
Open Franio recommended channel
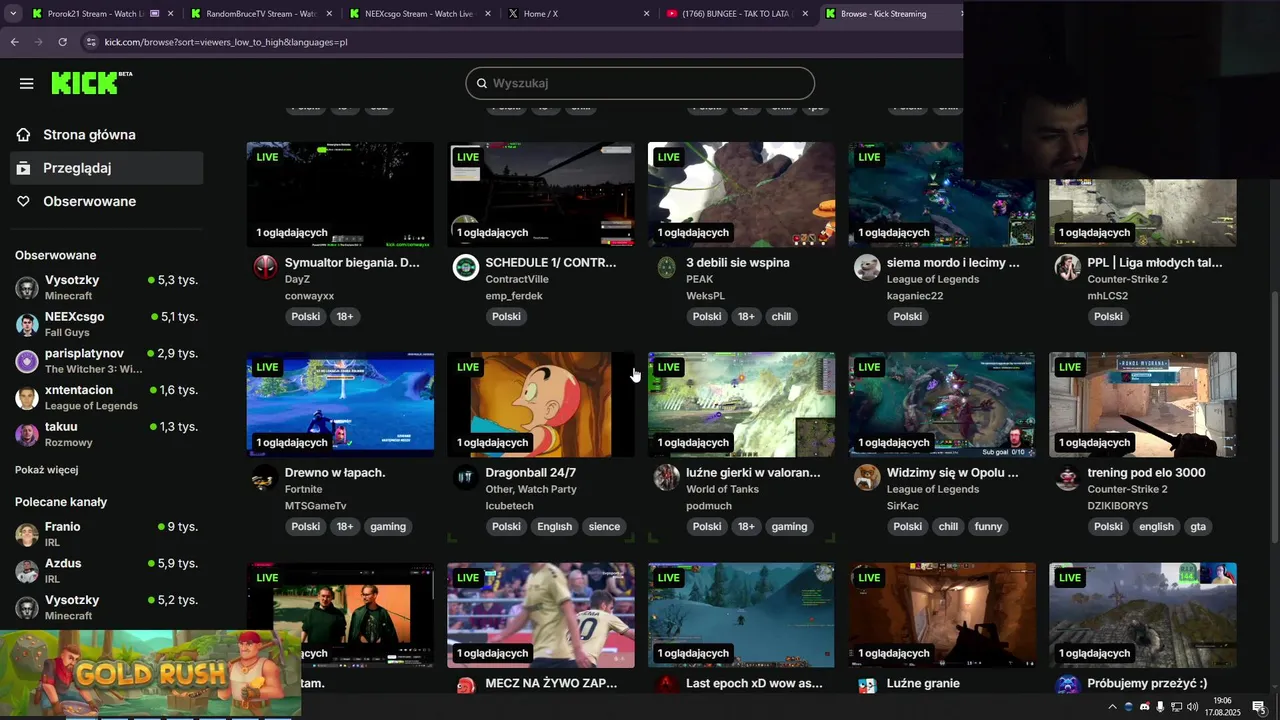[x=106, y=534]
